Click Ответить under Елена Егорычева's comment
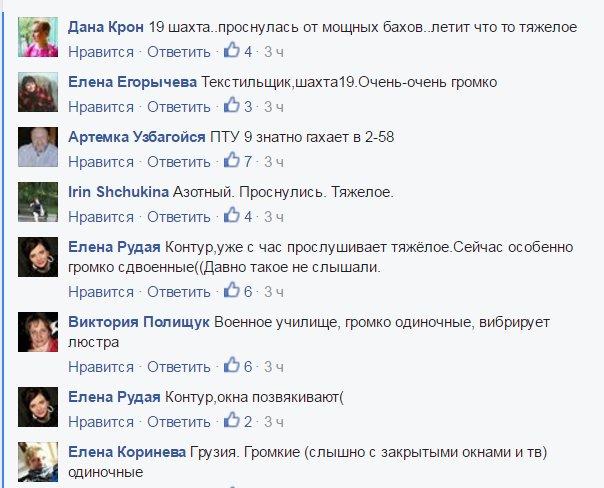604x488 pixels. click(x=179, y=107)
